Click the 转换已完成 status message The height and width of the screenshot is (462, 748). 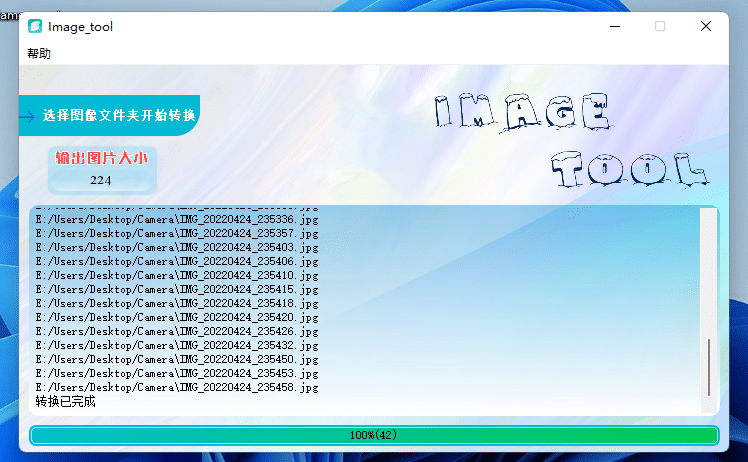coord(65,402)
